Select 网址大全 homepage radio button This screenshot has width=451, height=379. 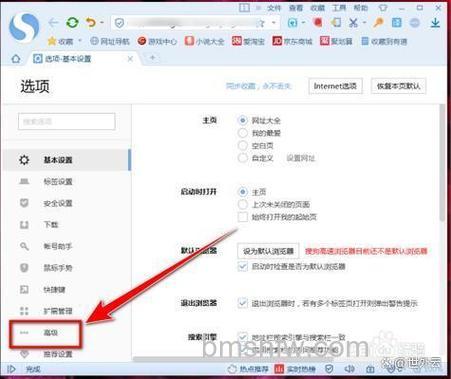[x=243, y=120]
